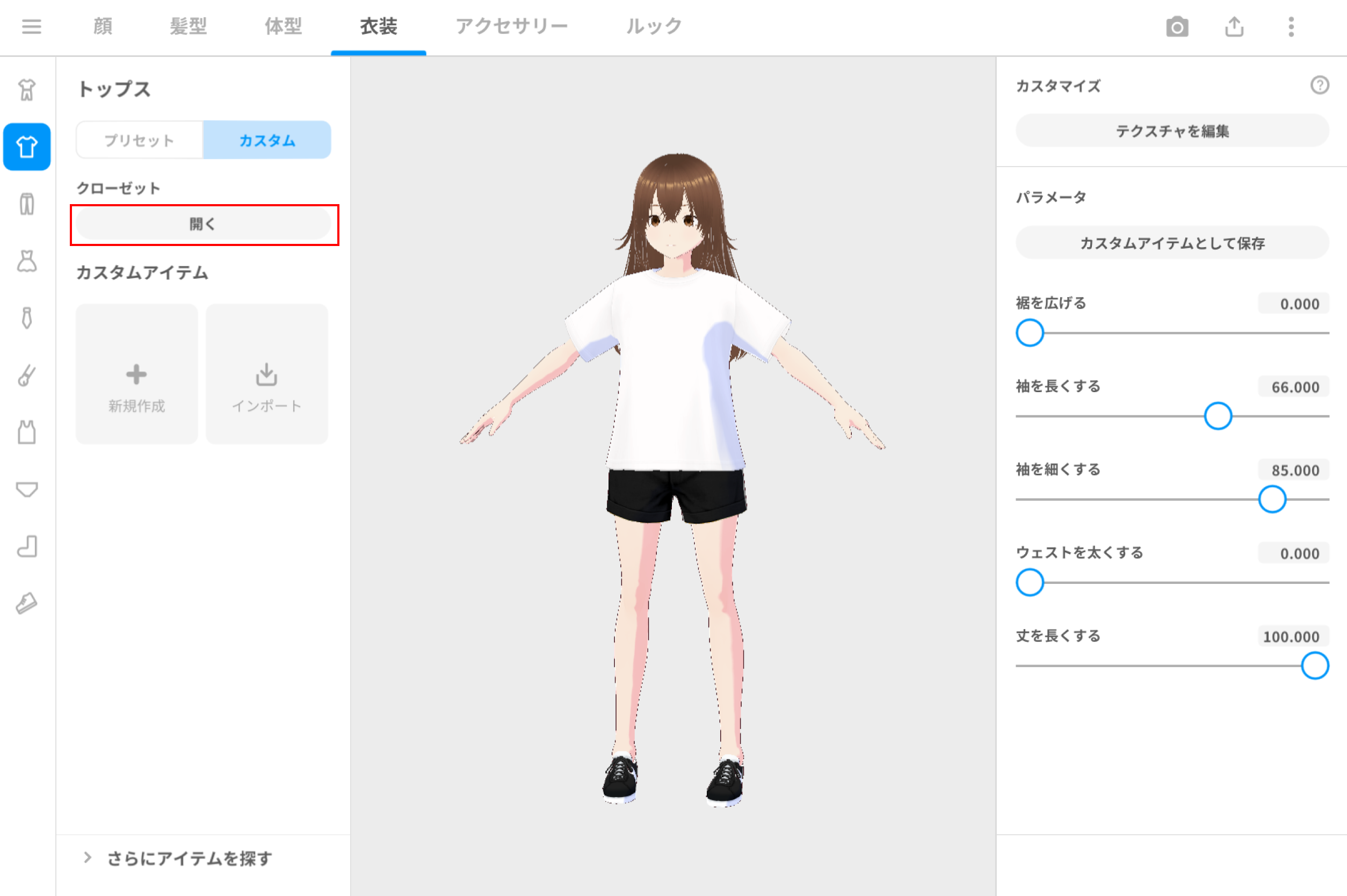Edit the 袖を長くする value 66.000
Screen dimensions: 1347x896
[1293, 387]
